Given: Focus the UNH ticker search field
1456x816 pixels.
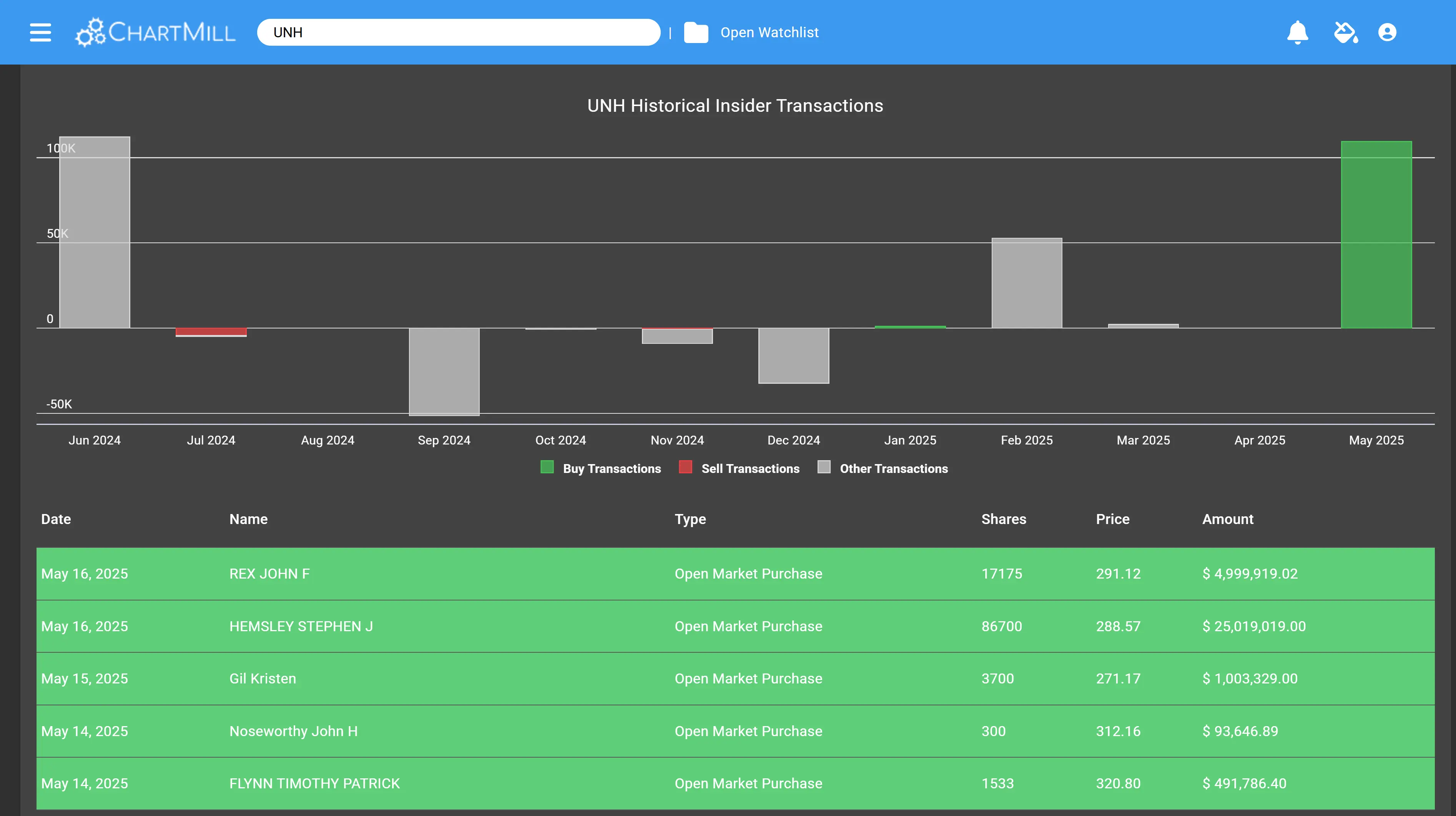Looking at the screenshot, I should (459, 32).
